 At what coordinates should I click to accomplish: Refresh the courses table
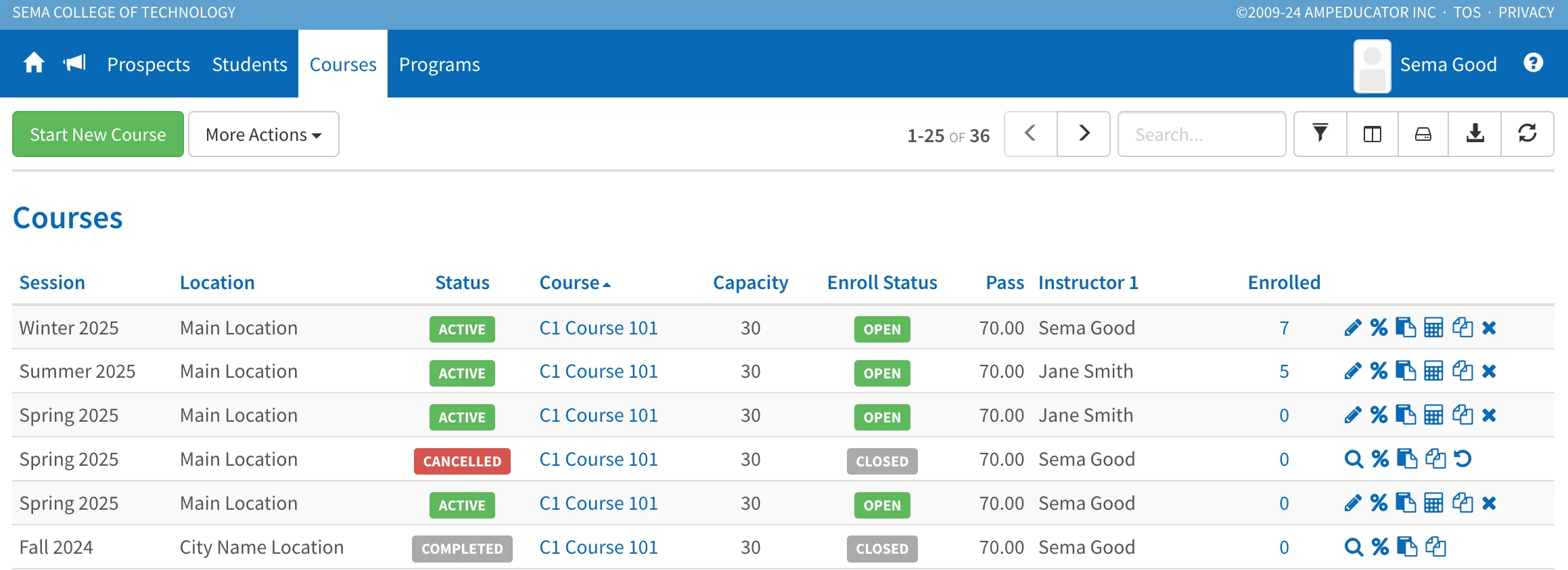(x=1527, y=134)
